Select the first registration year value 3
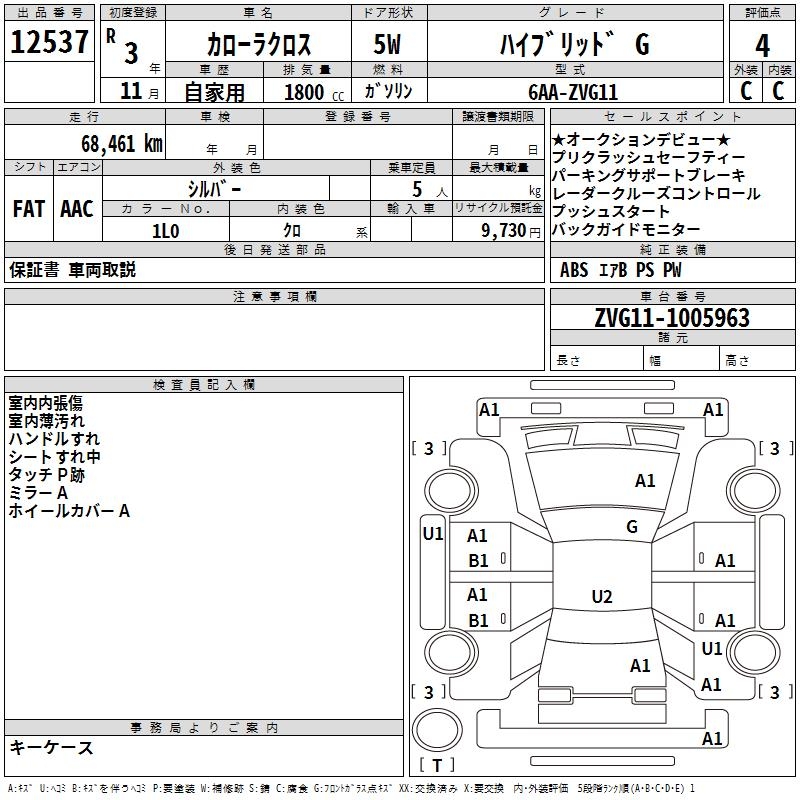The width and height of the screenshot is (800, 800). click(x=131, y=53)
